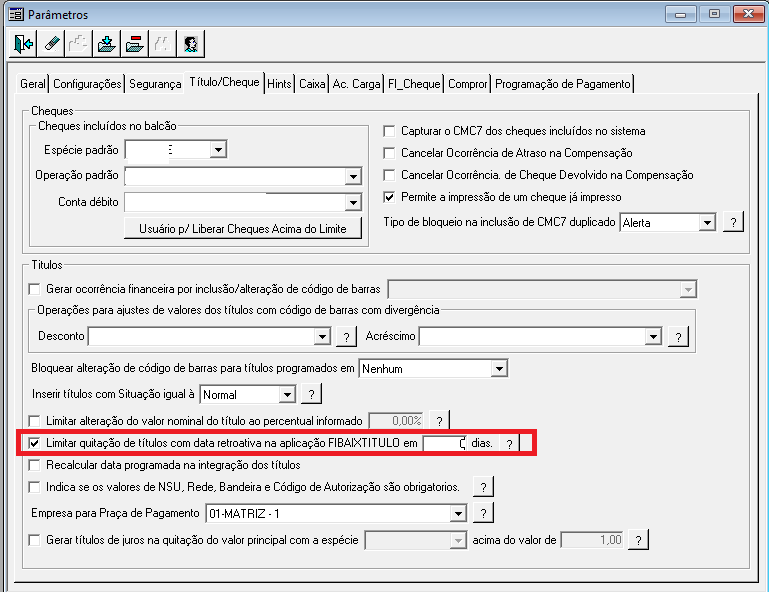Viewport: 769px width, 592px height.
Task: Open help for CMC7 duplicado bloqueio
Action: click(x=733, y=223)
